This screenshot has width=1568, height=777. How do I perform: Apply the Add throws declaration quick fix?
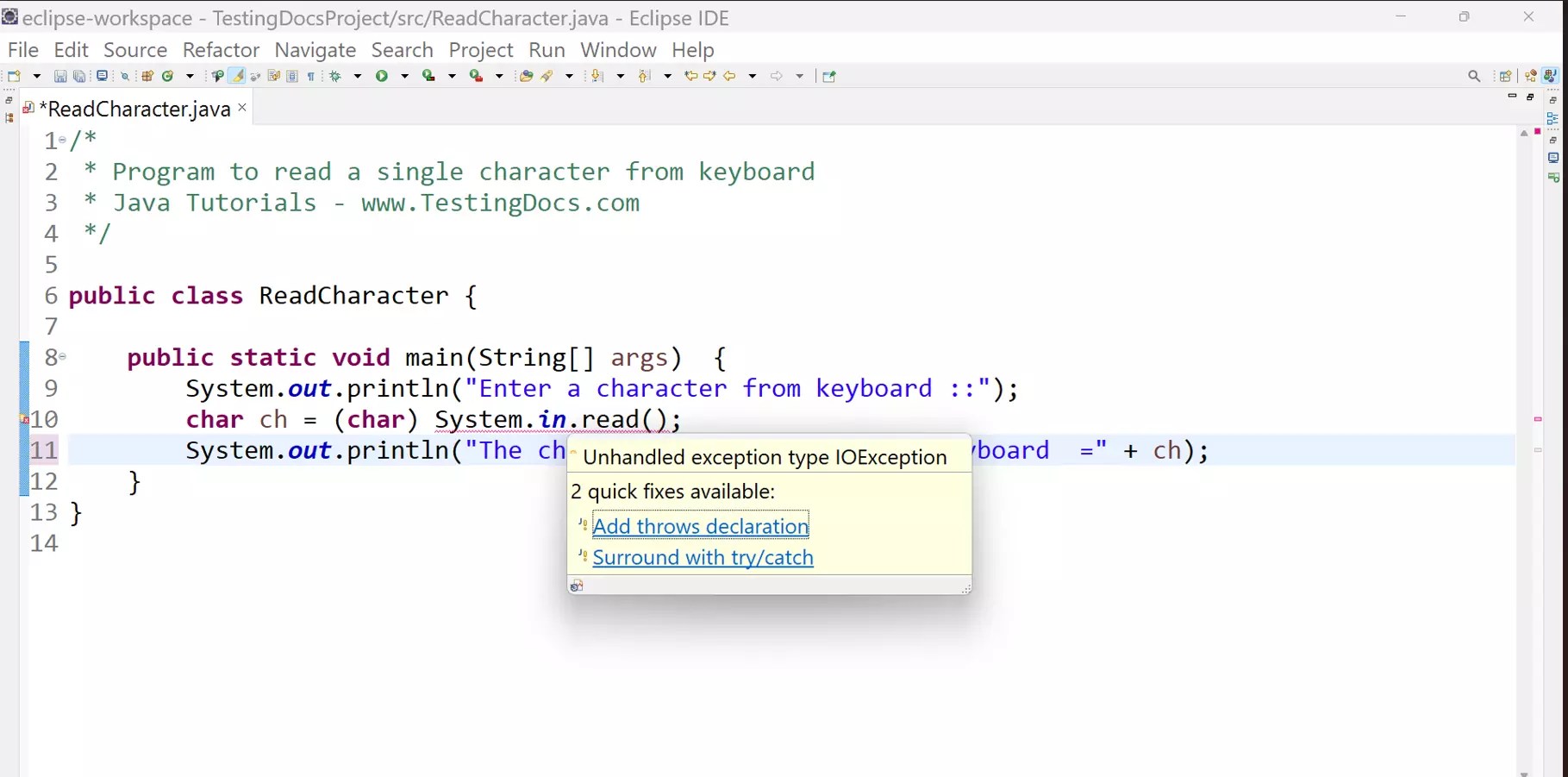click(x=701, y=526)
